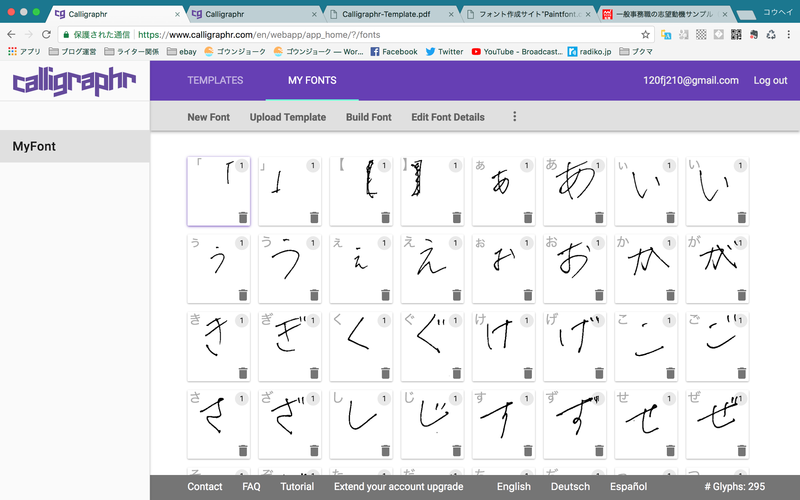
Task: Click the New Font button
Action: [x=208, y=117]
